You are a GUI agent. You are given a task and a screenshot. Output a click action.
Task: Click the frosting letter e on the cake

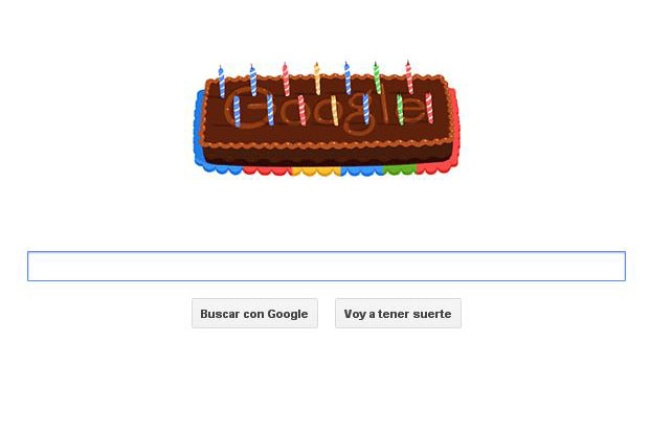coord(412,109)
